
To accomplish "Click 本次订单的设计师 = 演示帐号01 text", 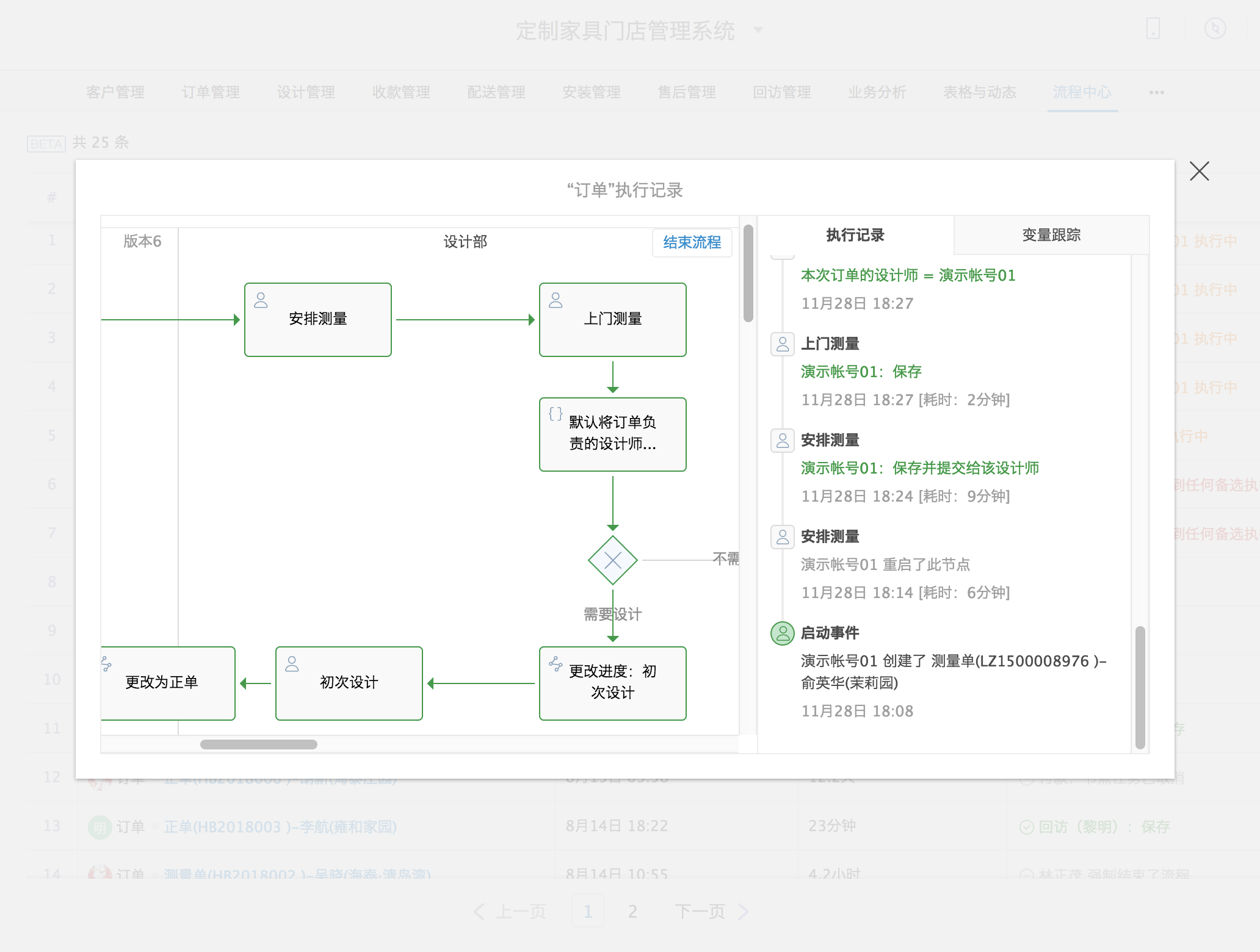I will 908,275.
